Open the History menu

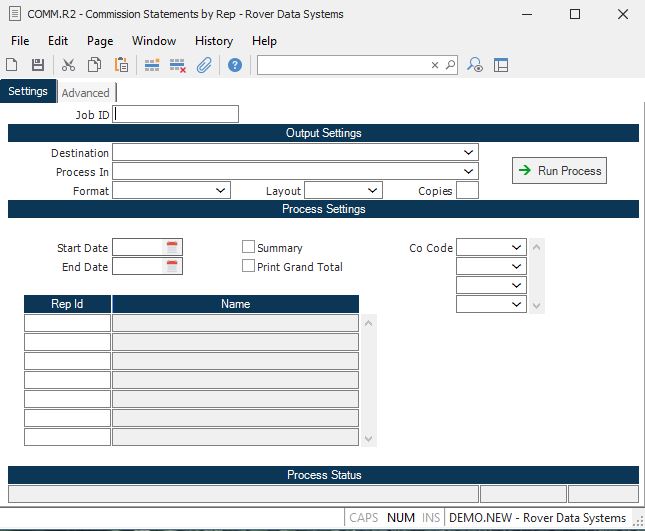coord(214,41)
